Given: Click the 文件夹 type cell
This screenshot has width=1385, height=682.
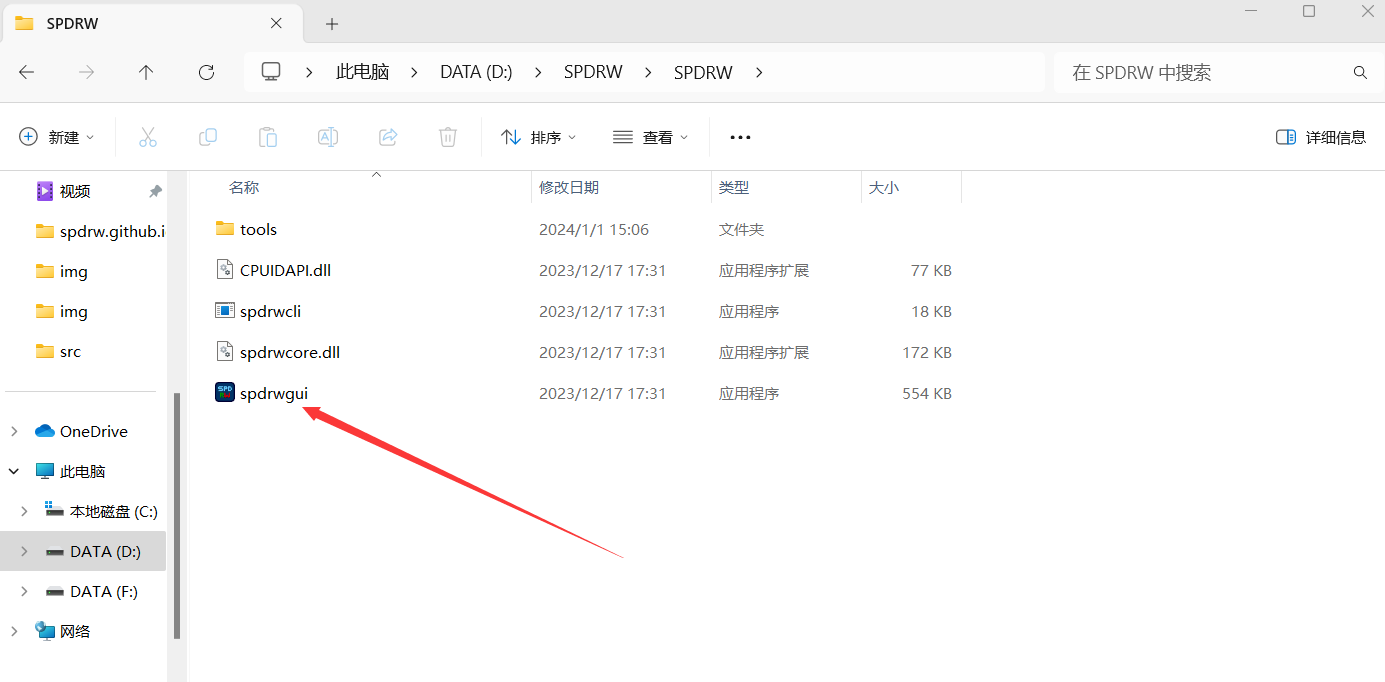Looking at the screenshot, I should [x=741, y=230].
